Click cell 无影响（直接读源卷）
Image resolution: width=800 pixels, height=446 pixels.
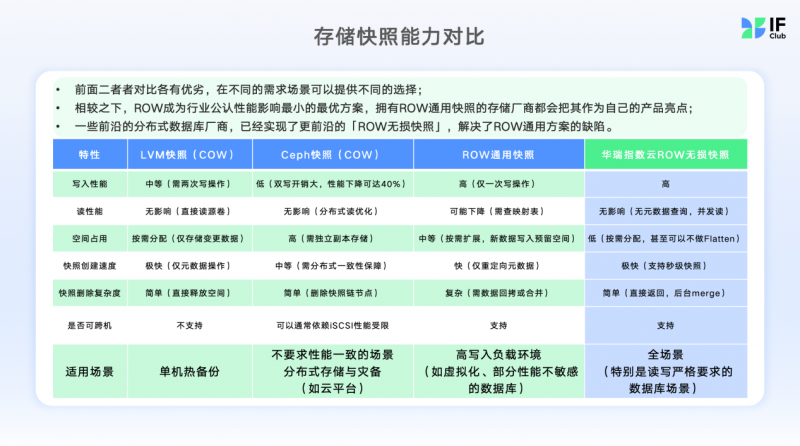190,211
